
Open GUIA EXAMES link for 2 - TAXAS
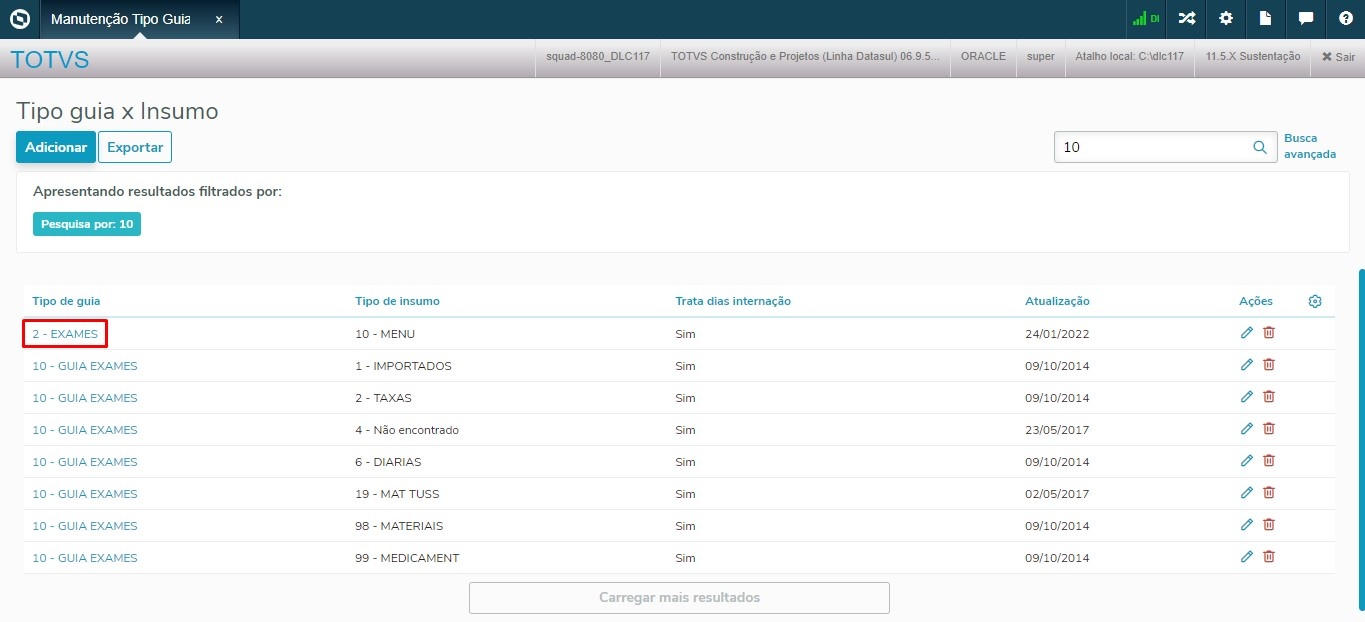coord(85,398)
